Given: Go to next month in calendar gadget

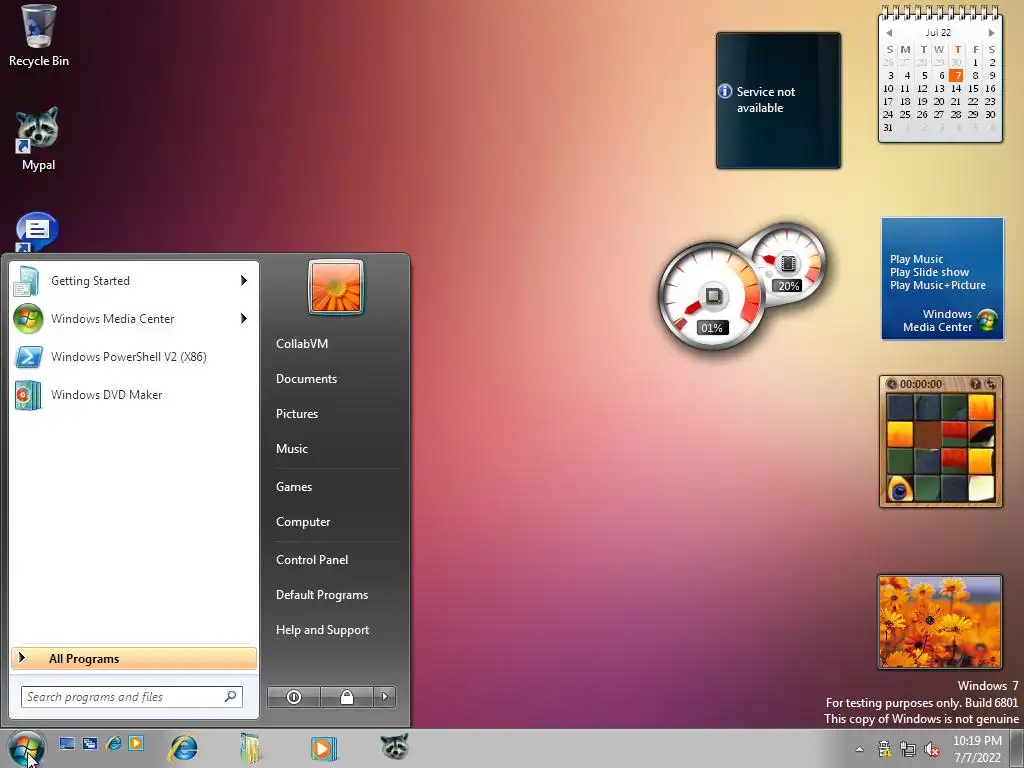Looking at the screenshot, I should tap(991, 33).
